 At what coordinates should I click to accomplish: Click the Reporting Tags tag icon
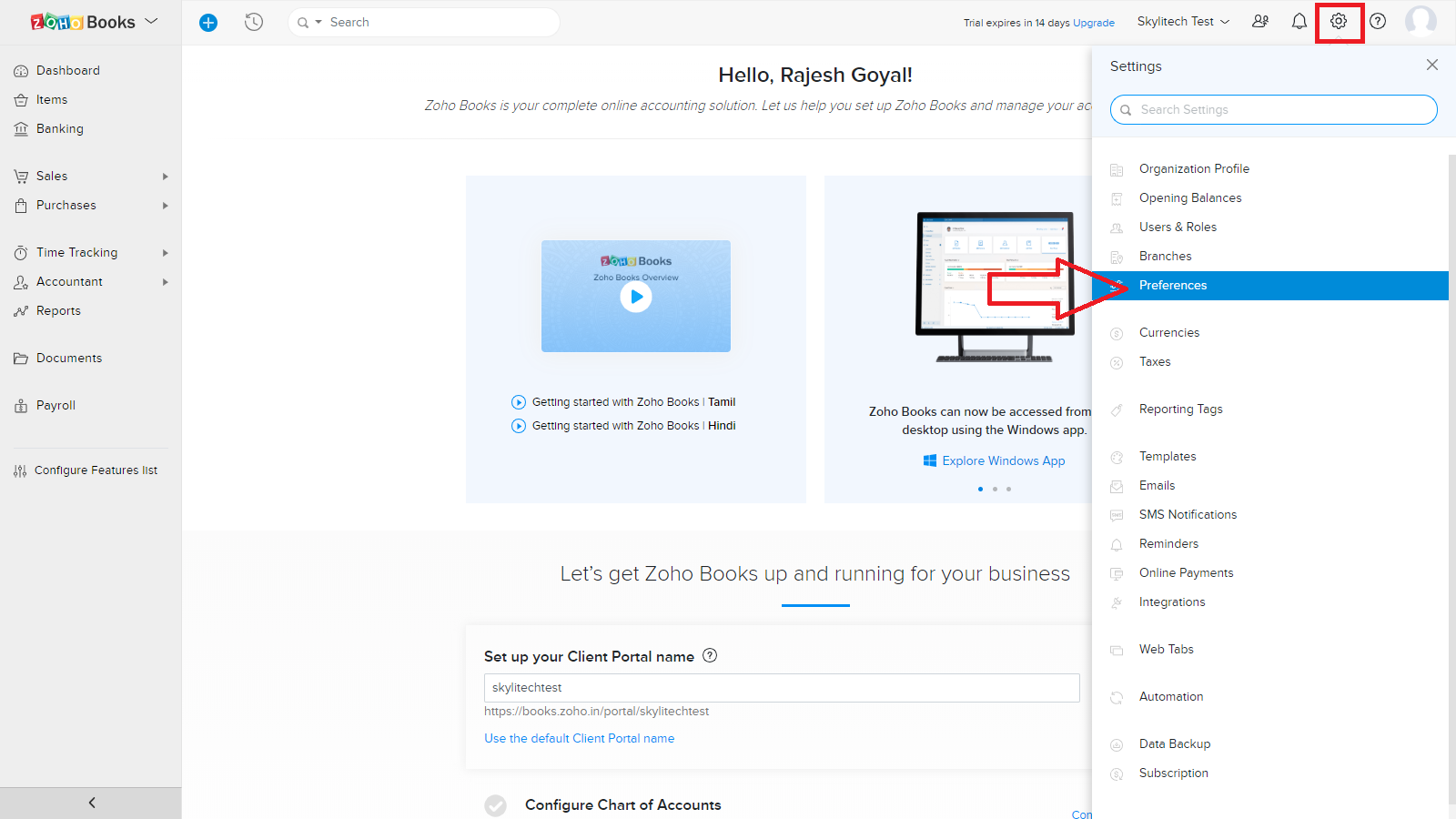pos(1117,409)
